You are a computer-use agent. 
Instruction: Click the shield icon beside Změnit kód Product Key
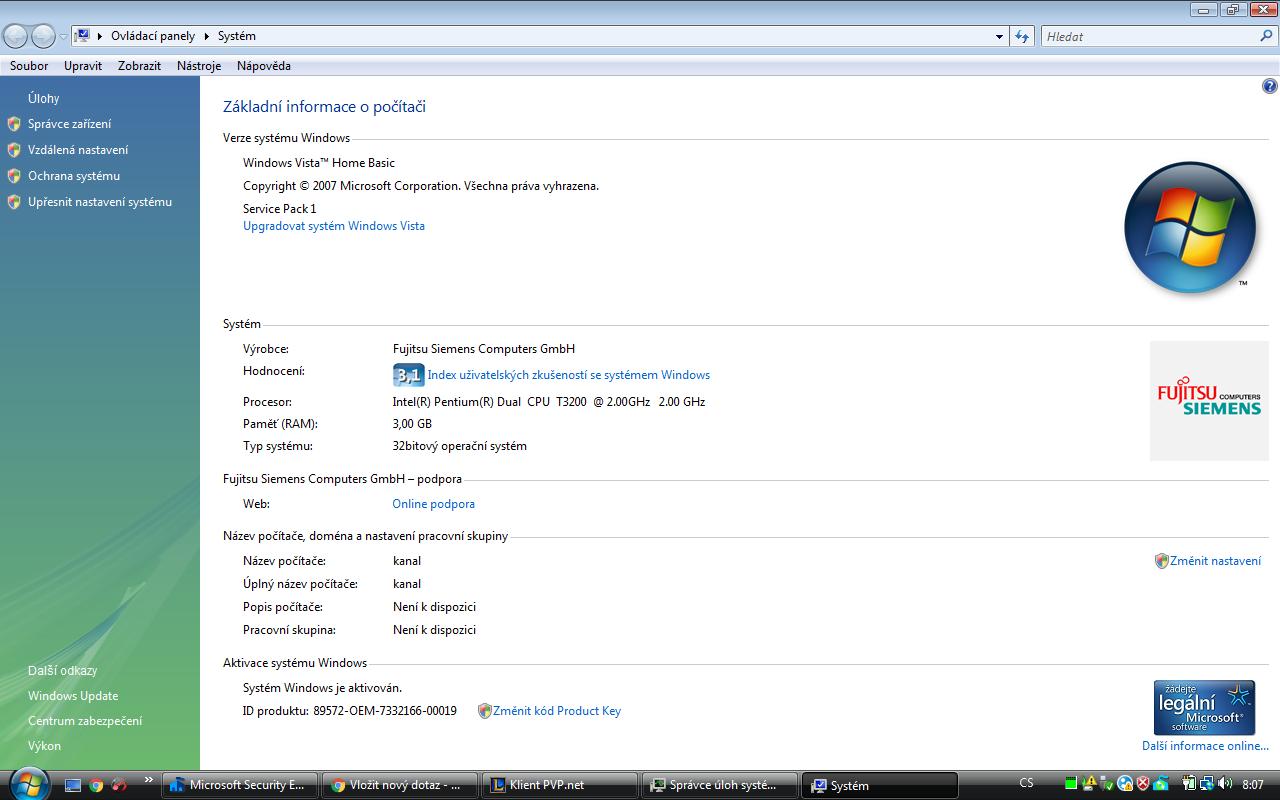485,711
